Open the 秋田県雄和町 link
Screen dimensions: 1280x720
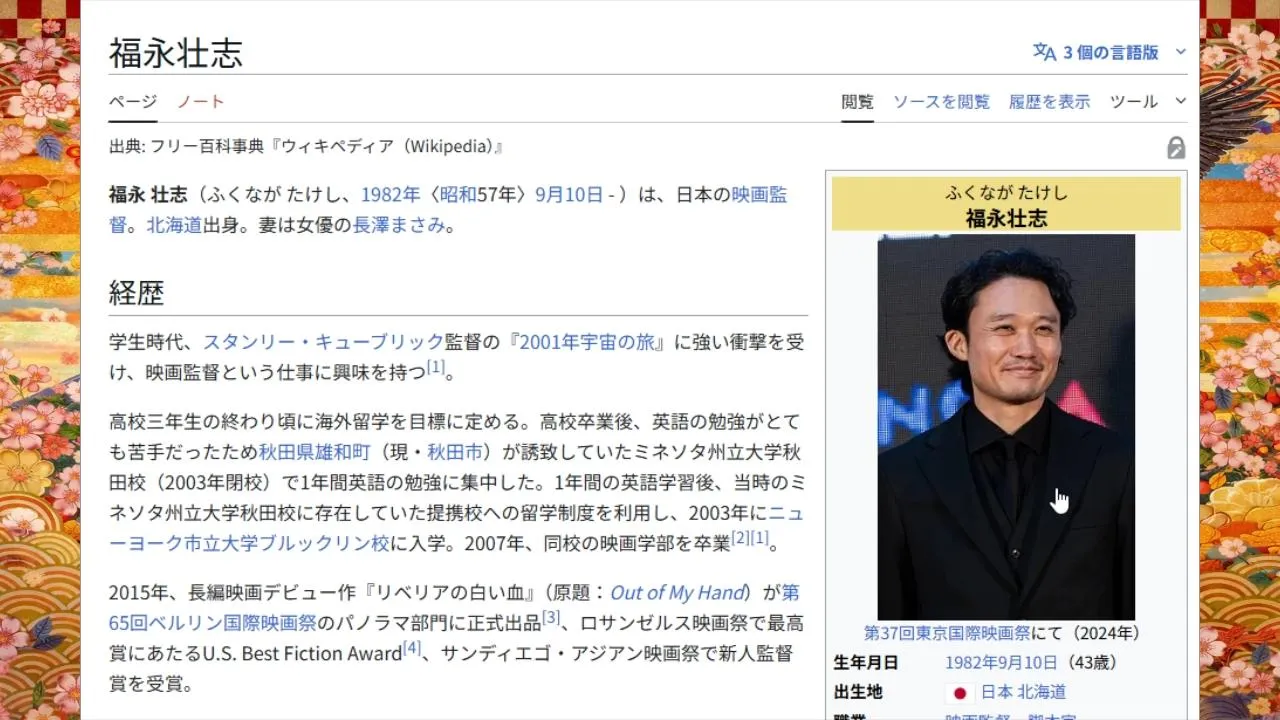tap(315, 452)
